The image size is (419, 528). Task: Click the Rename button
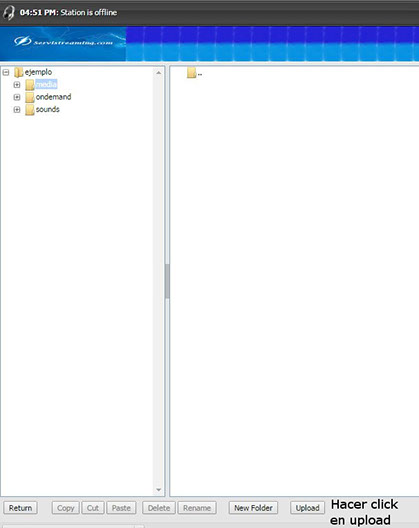[x=197, y=508]
